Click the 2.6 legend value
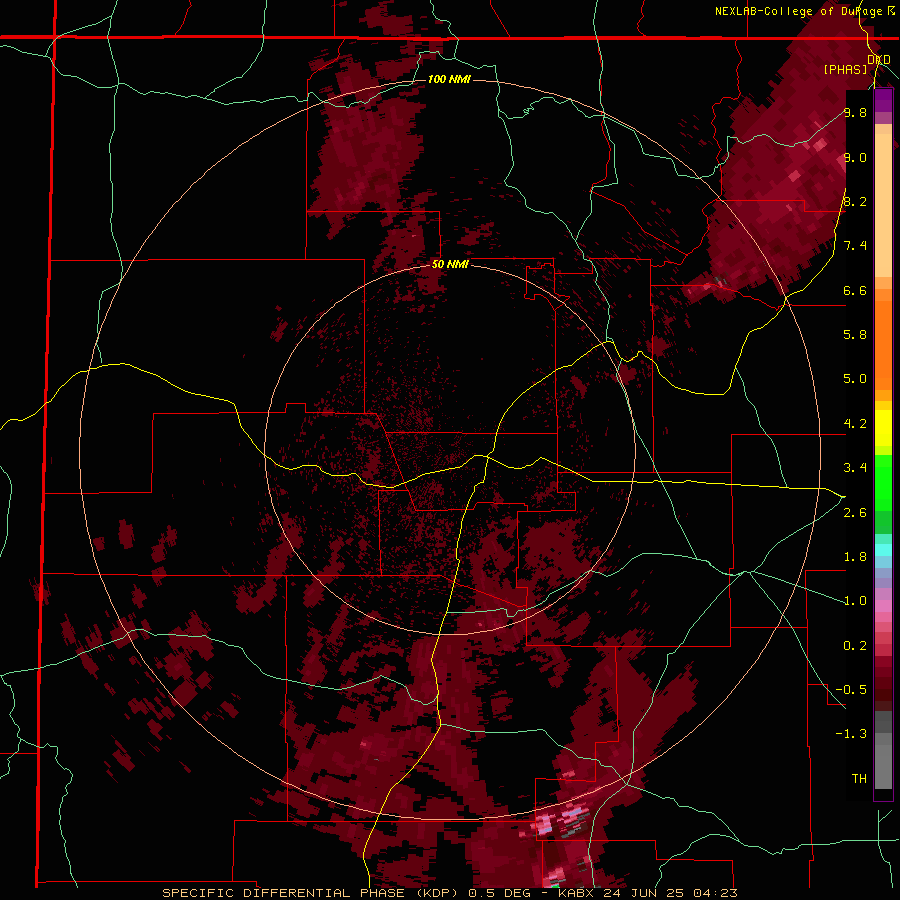The height and width of the screenshot is (900, 900). click(855, 513)
